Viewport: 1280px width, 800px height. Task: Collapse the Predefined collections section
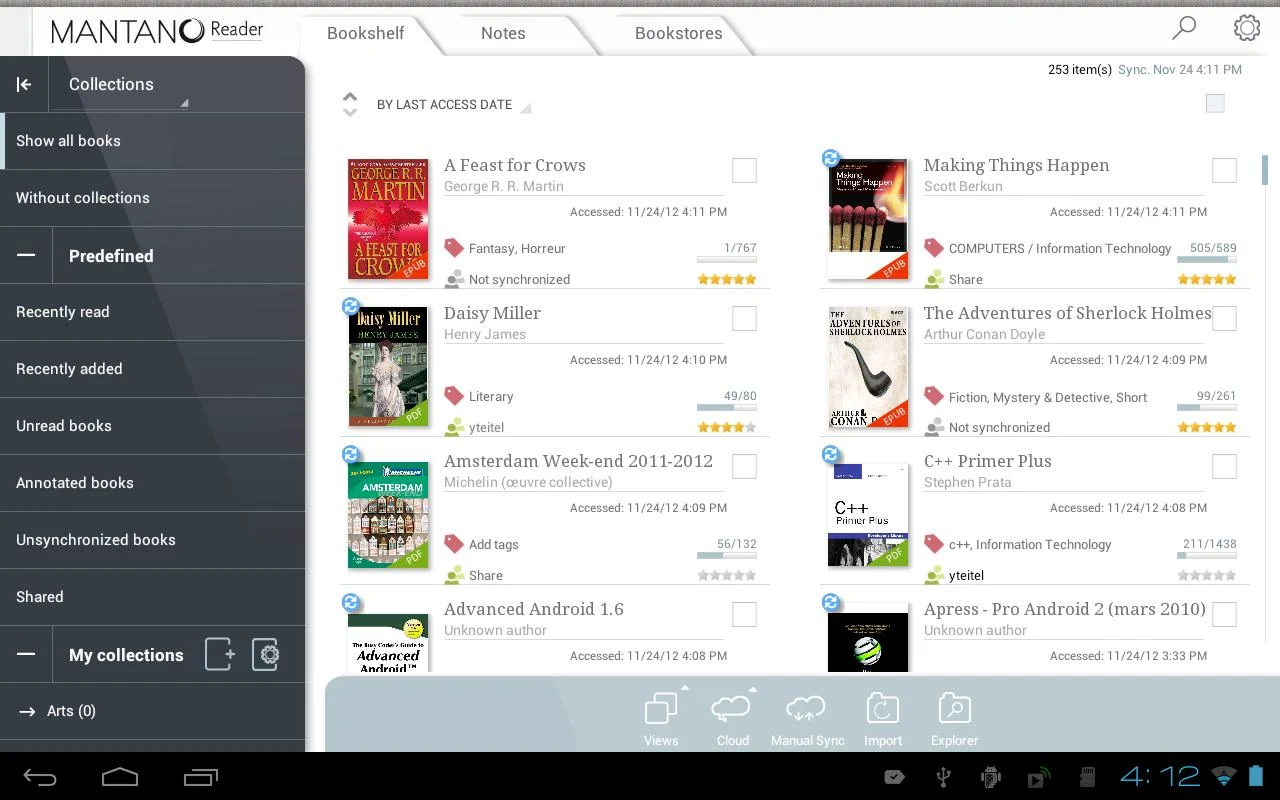point(27,255)
